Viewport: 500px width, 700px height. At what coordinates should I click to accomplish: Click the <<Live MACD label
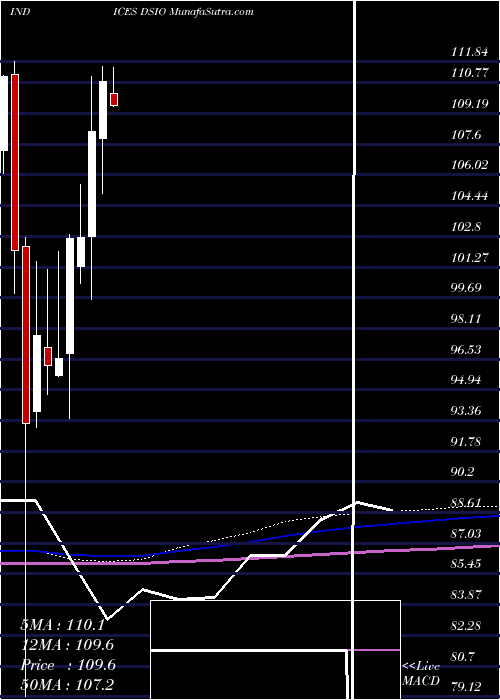[421, 673]
